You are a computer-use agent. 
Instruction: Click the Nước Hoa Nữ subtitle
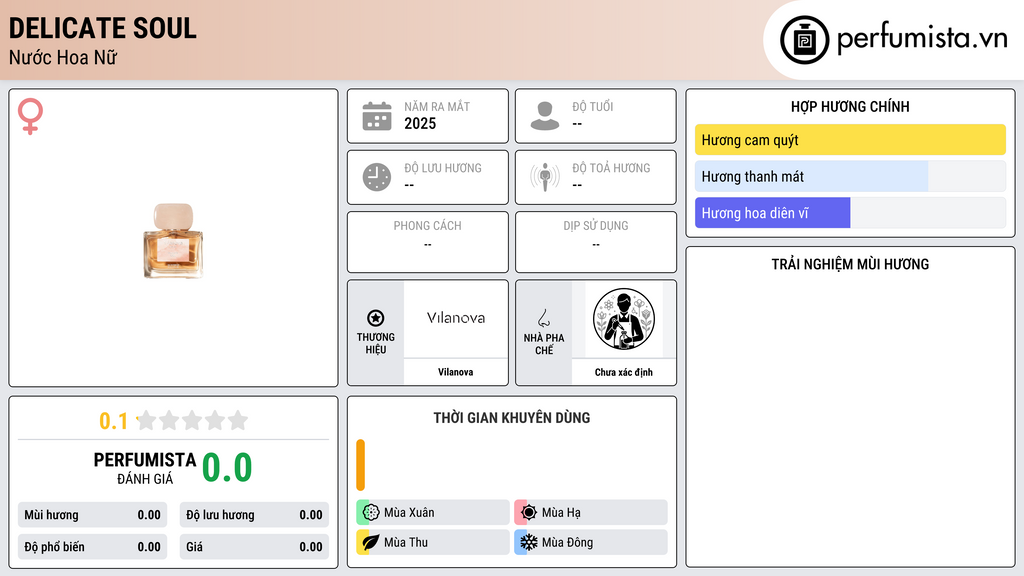(63, 57)
